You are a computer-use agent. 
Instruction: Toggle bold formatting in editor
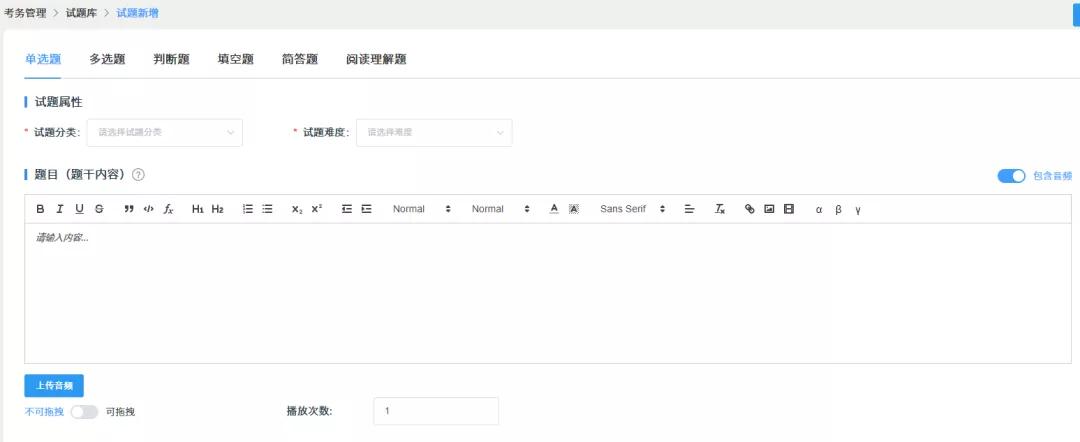[40, 209]
